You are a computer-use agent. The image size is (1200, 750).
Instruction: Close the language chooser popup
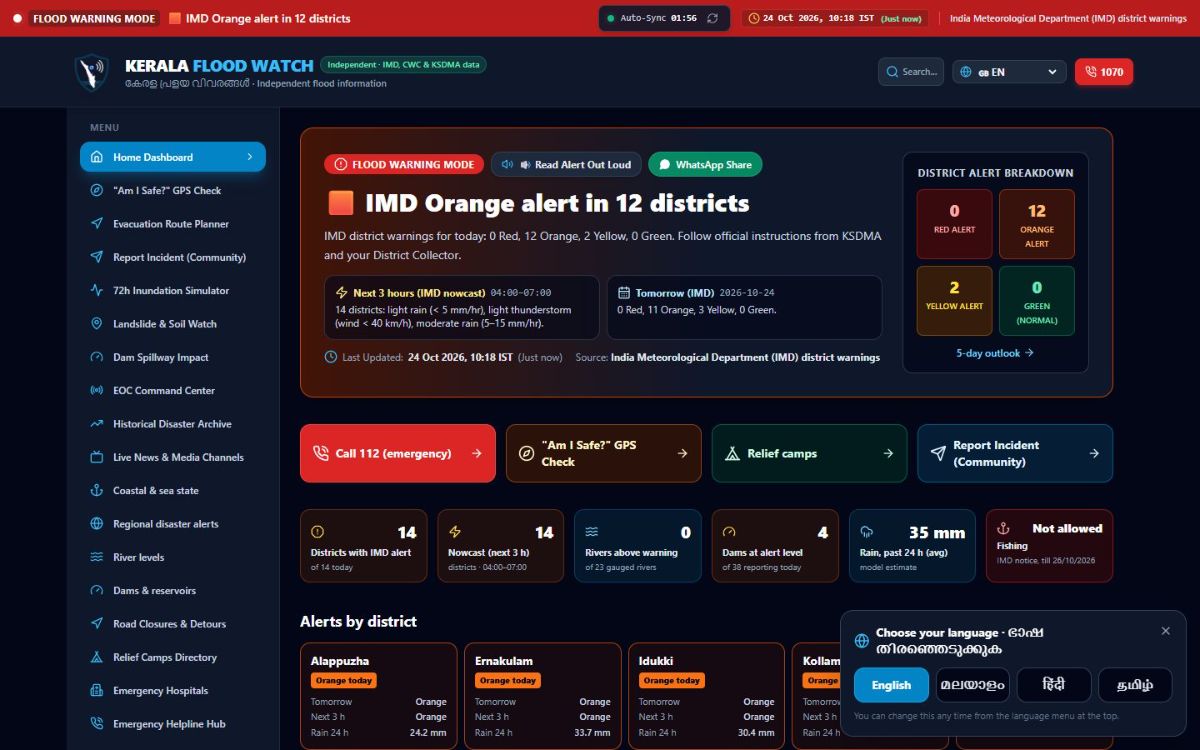(1165, 631)
